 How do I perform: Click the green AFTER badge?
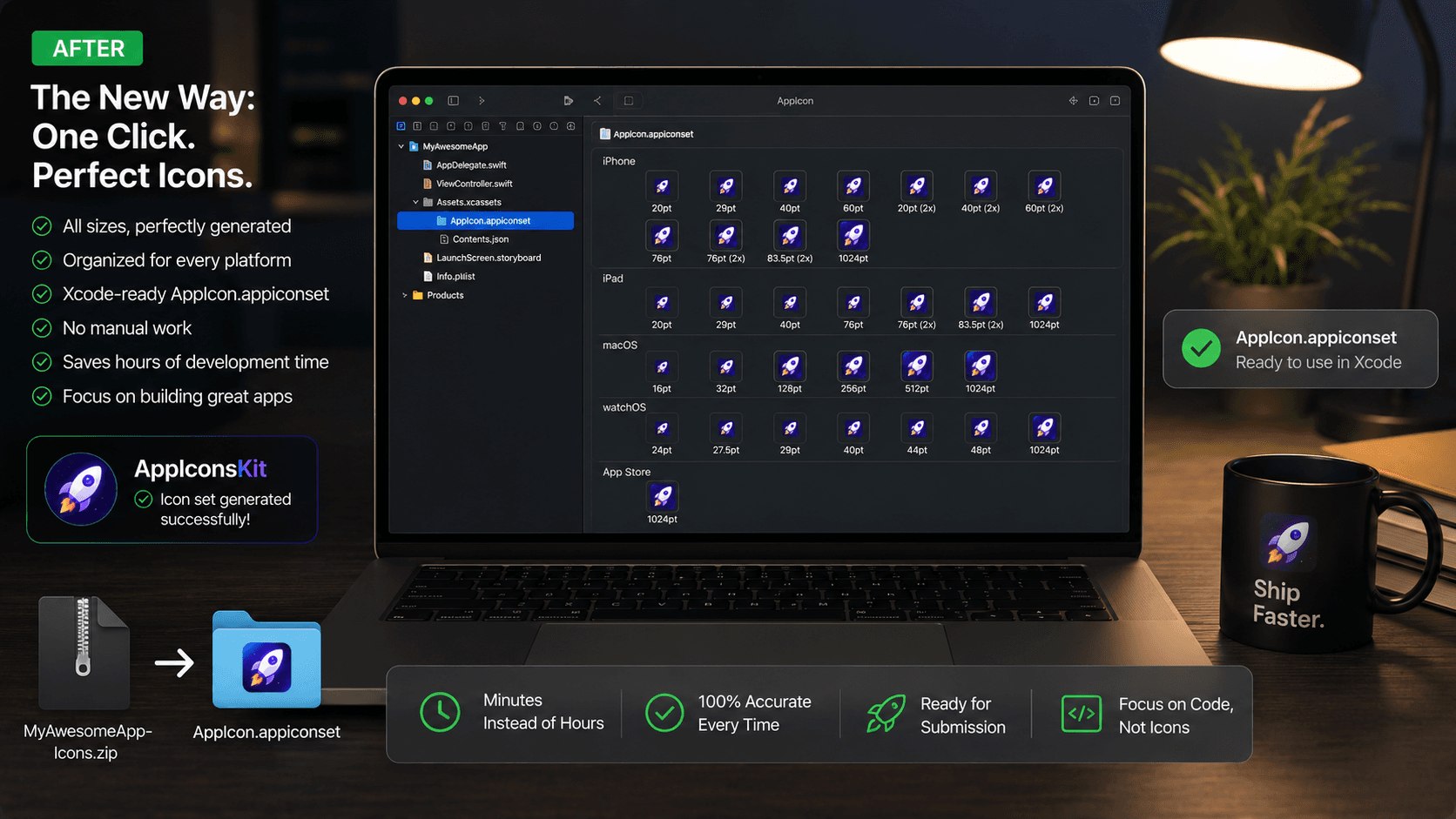point(87,48)
